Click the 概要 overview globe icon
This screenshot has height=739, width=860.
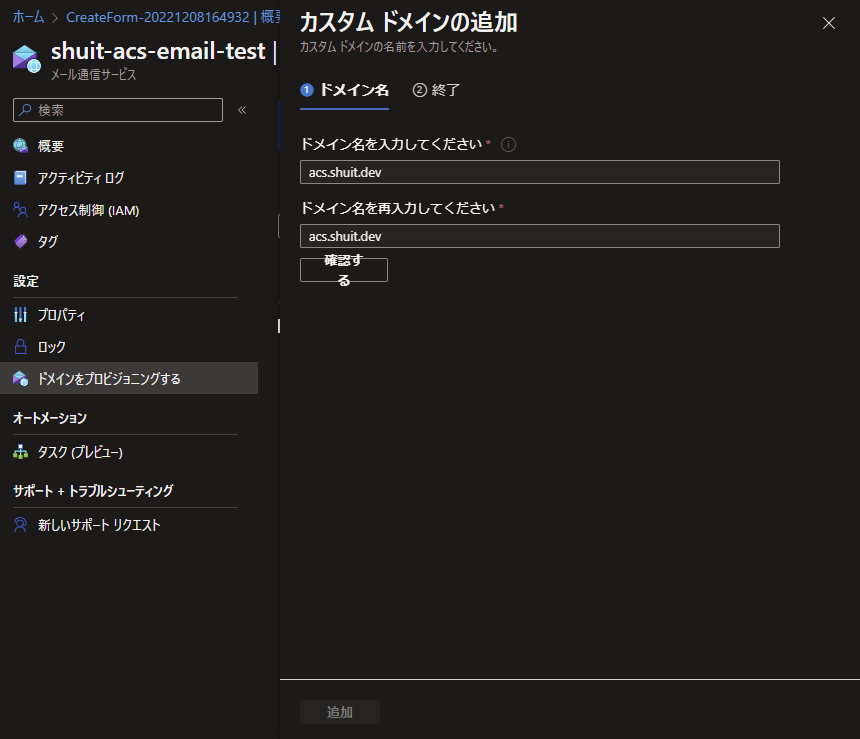click(20, 145)
